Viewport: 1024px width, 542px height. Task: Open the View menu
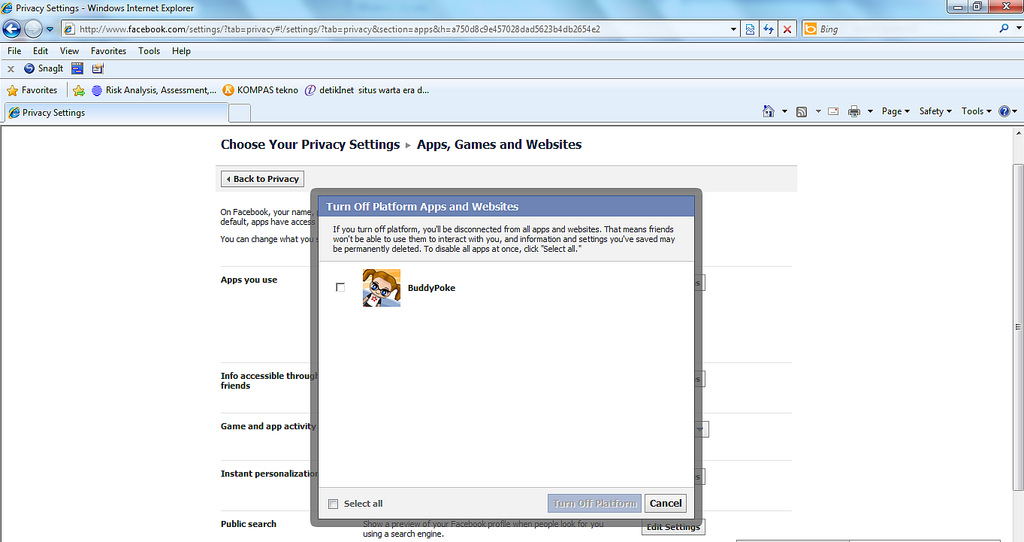click(x=69, y=50)
